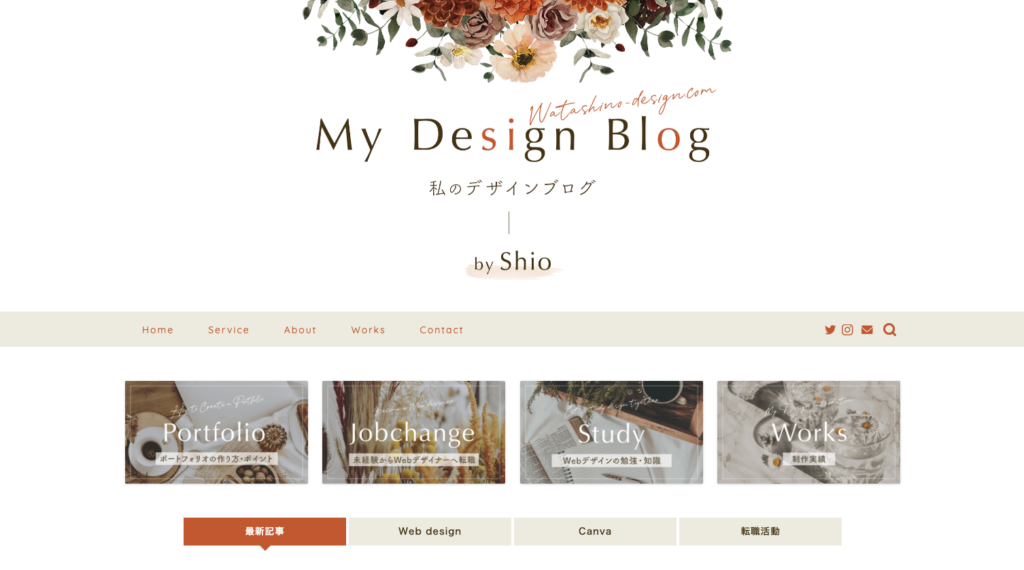
Task: Open the Instagram icon link
Action: 847,330
